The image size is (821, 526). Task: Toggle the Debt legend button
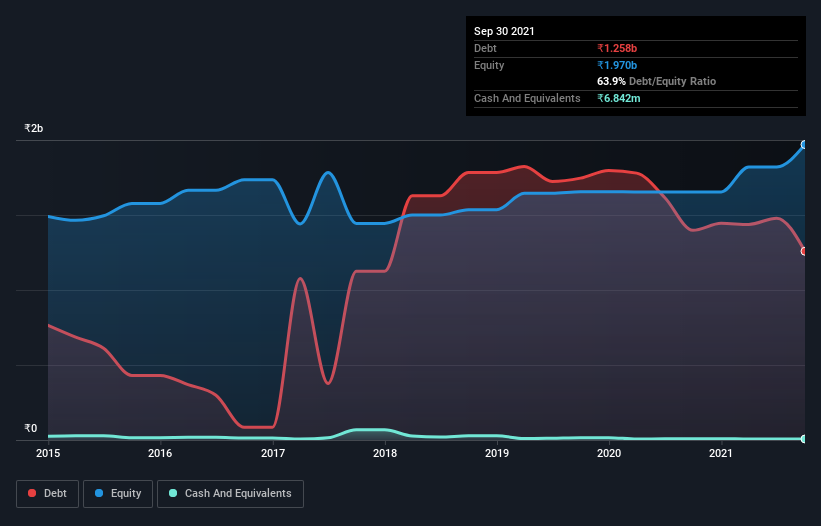pos(47,494)
